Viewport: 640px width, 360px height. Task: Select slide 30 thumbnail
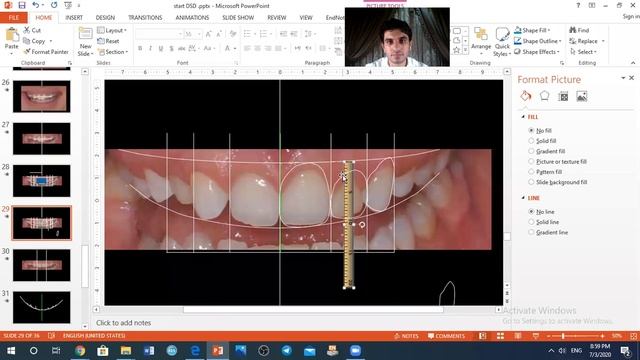[42, 265]
